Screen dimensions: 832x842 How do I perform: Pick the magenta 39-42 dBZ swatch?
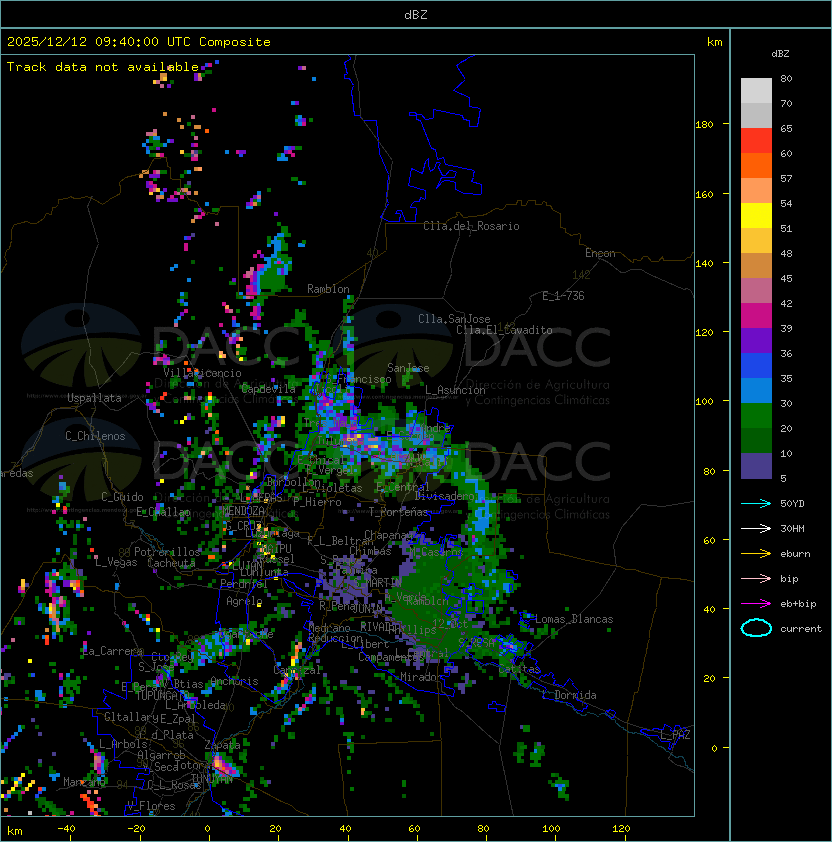point(756,315)
